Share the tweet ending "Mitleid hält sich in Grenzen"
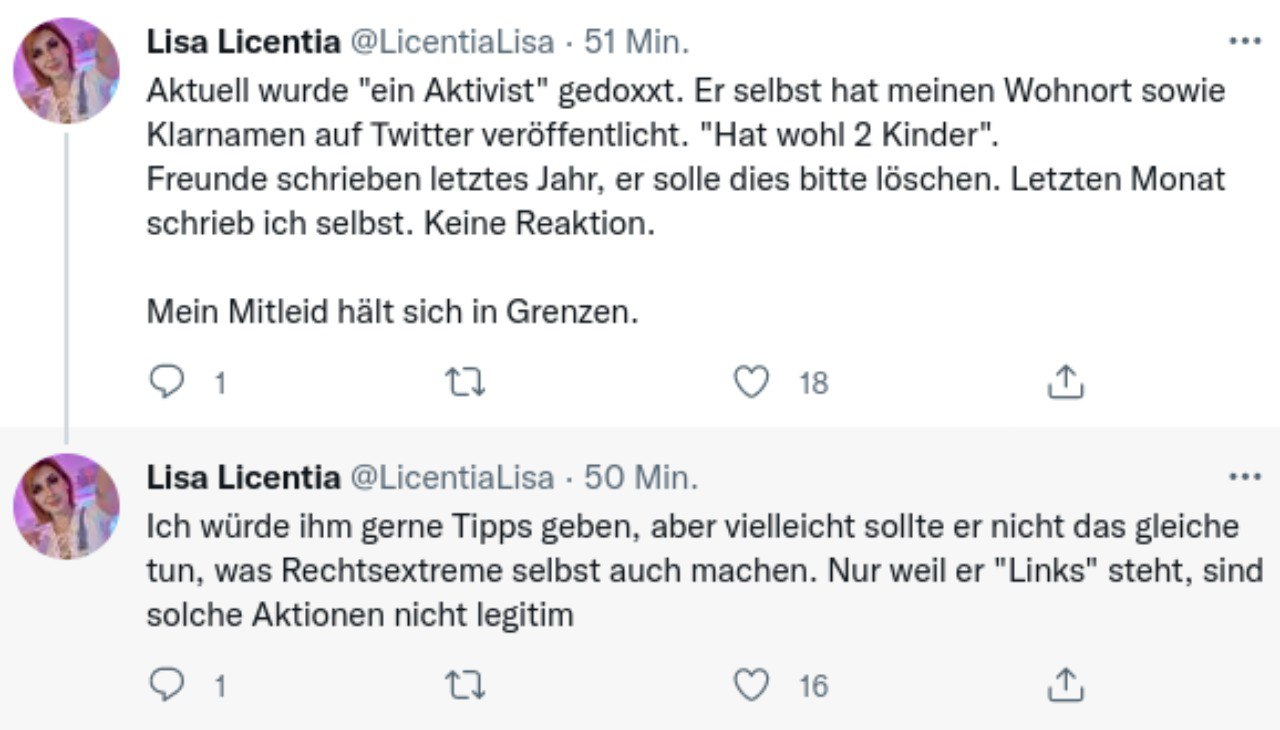Viewport: 1280px width, 730px height. (x=1065, y=382)
